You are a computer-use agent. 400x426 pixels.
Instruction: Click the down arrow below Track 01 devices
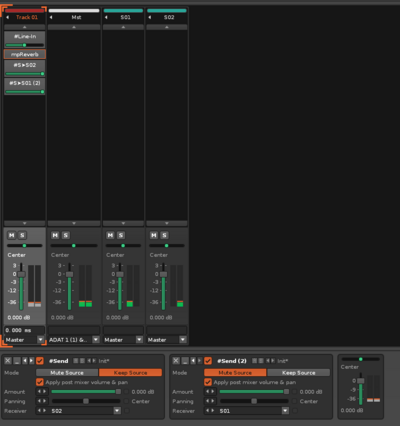click(x=25, y=223)
